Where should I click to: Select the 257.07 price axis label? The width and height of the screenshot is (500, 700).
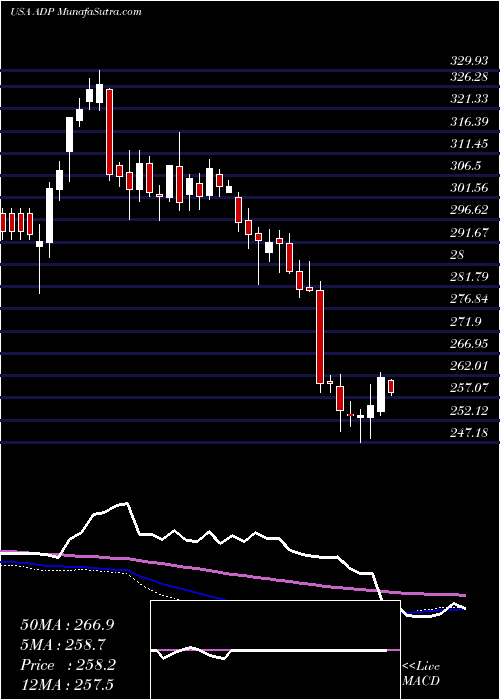[x=469, y=388]
